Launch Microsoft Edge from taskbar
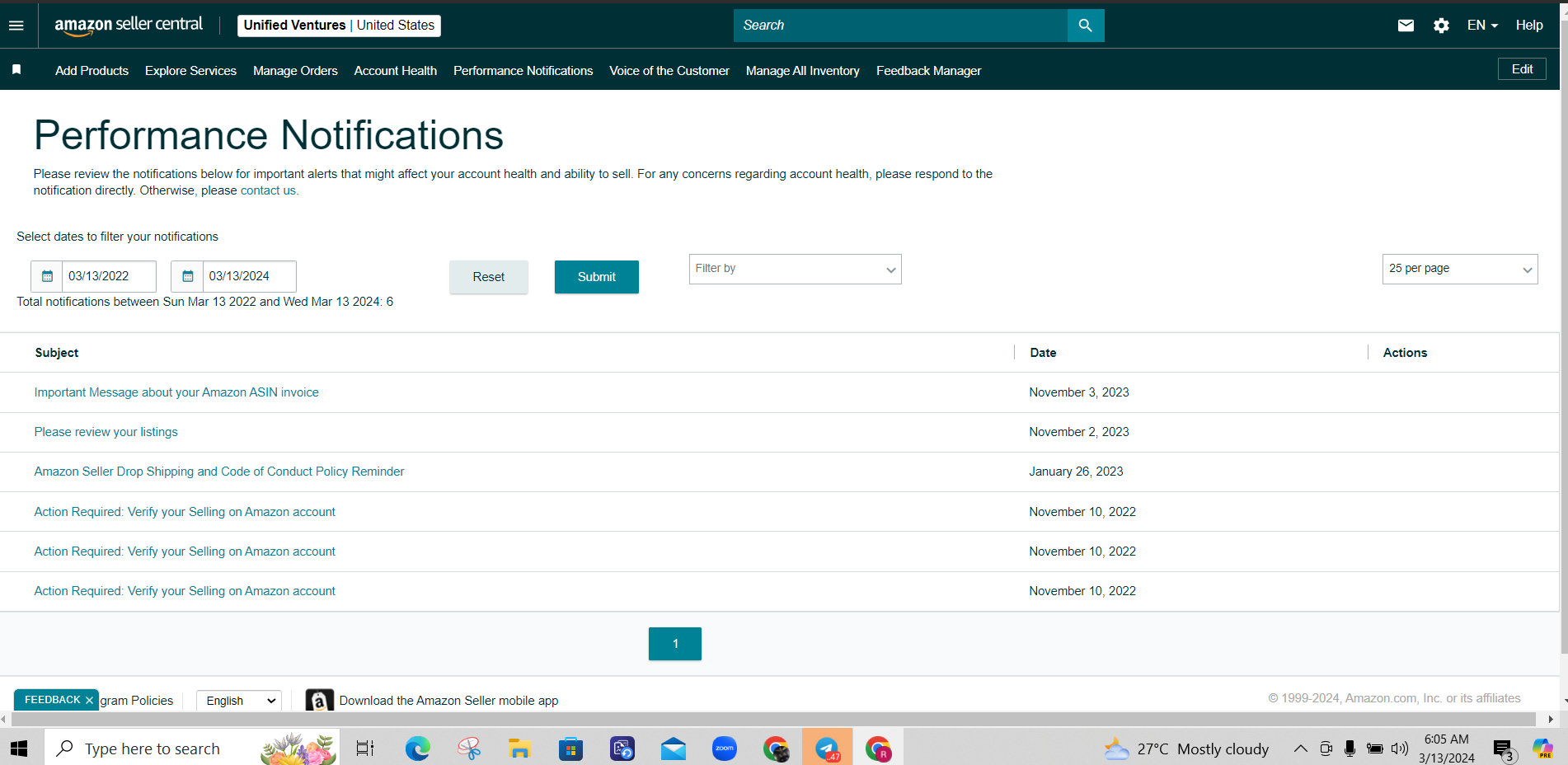This screenshot has width=1568, height=765. (x=417, y=749)
